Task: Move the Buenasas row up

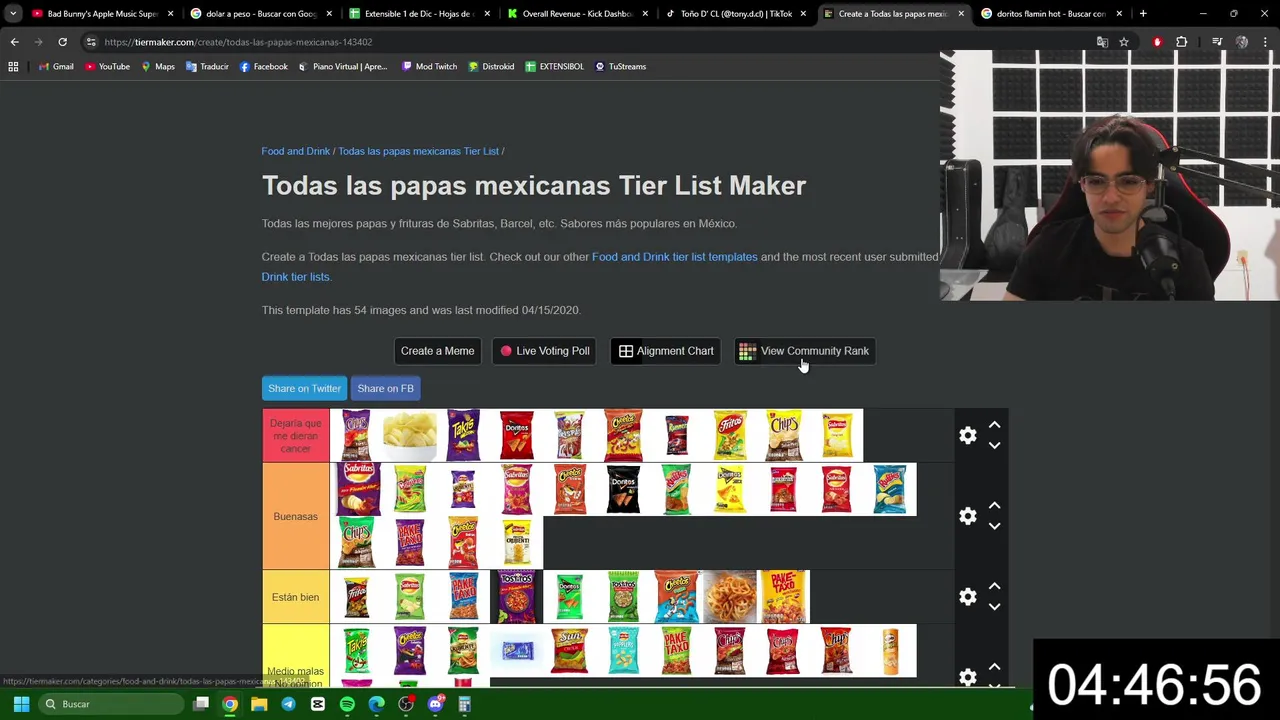Action: 994,506
